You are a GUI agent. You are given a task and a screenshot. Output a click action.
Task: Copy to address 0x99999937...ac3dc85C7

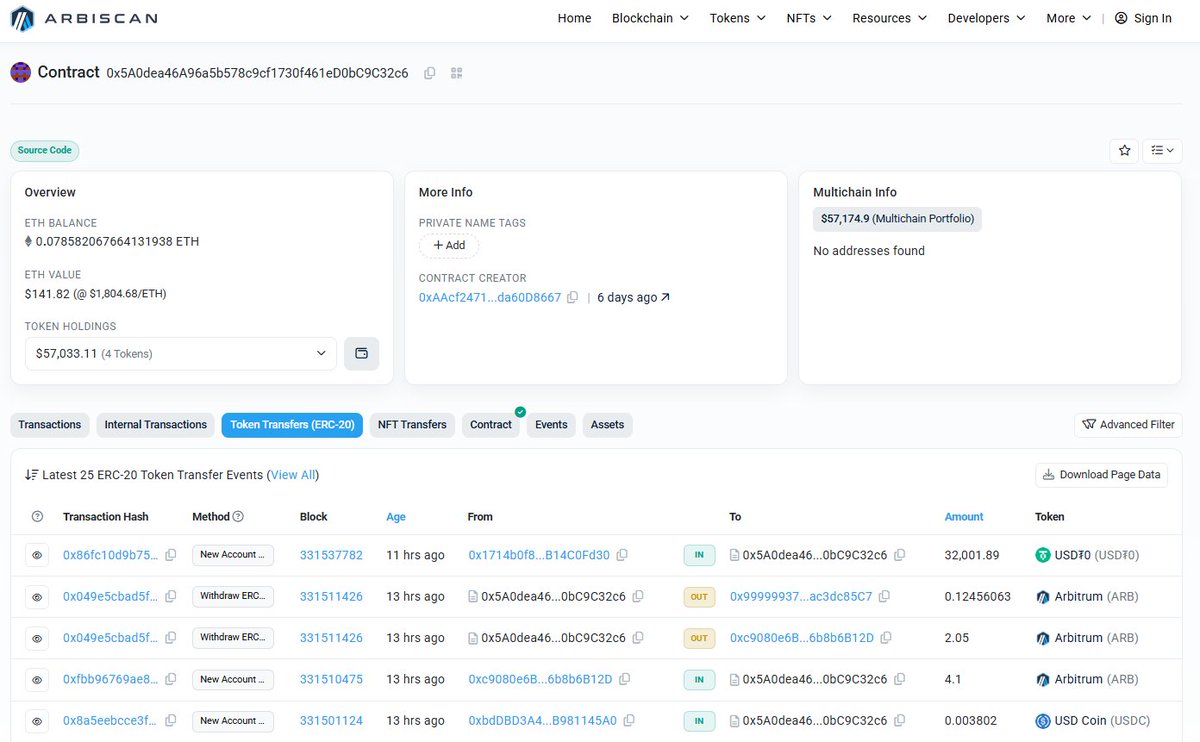(885, 596)
